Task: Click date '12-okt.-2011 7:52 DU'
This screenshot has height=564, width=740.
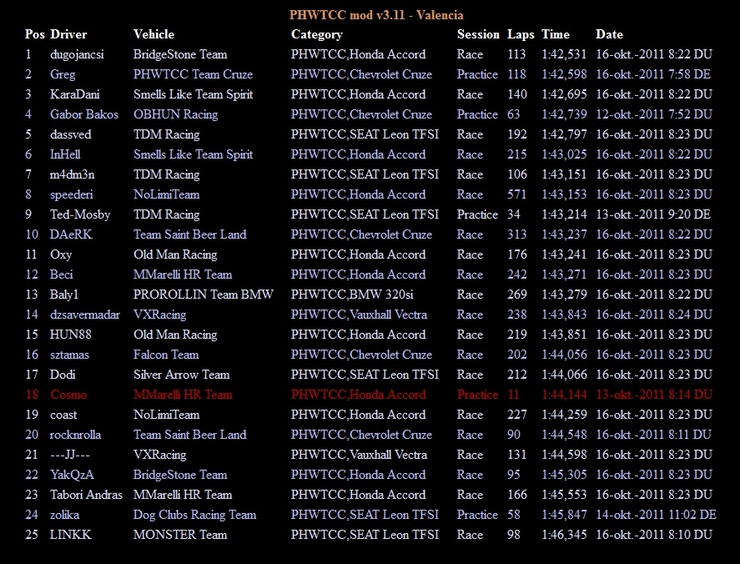Action: coord(654,115)
